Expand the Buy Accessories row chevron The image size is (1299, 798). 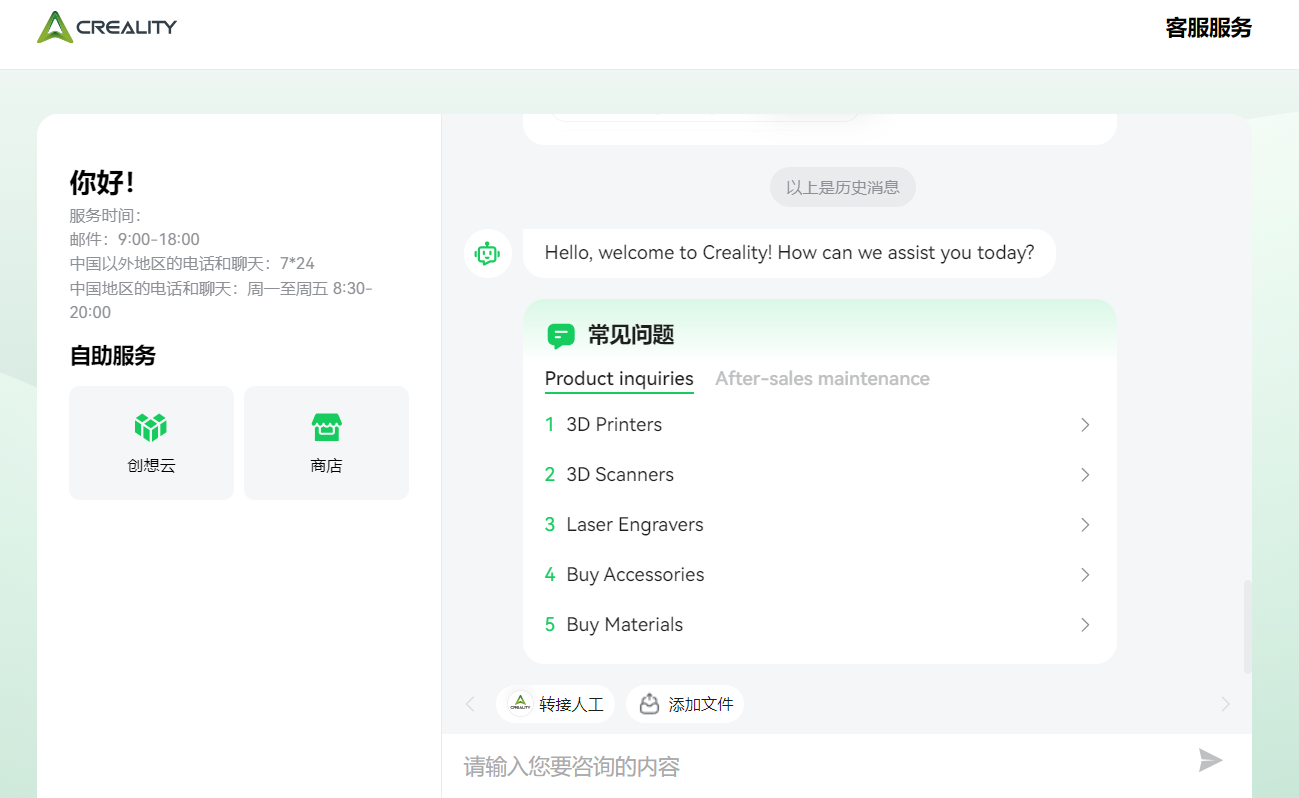1085,575
